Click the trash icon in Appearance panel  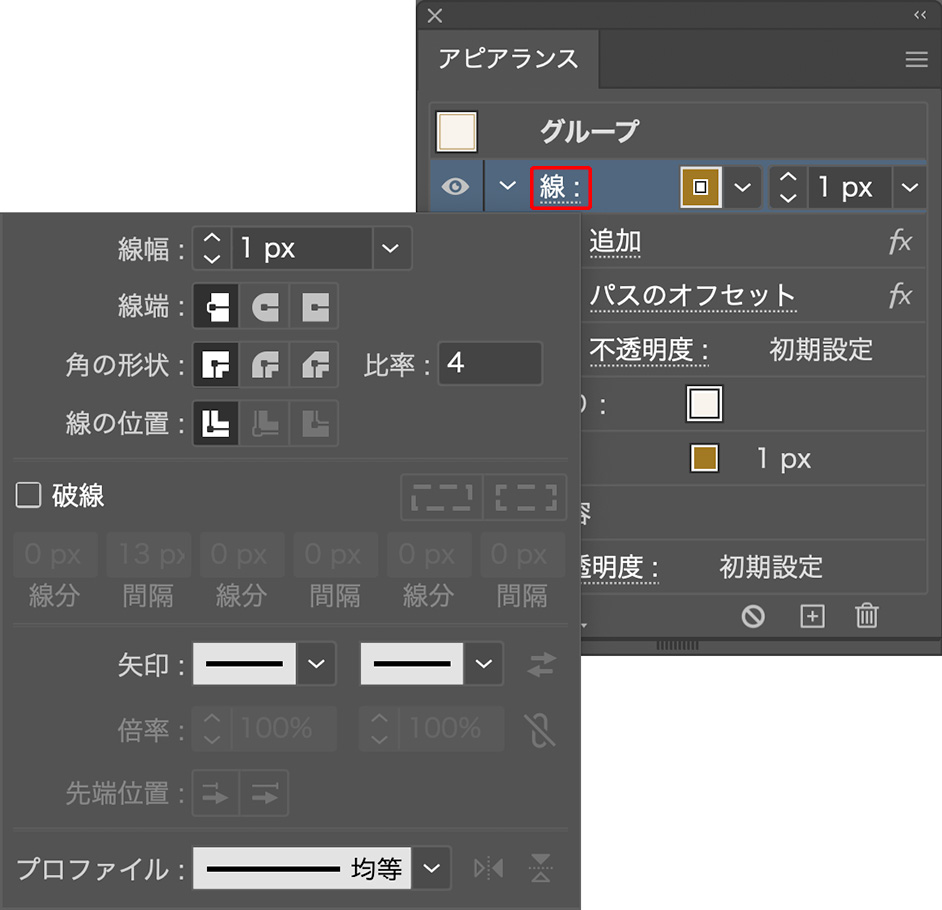866,616
